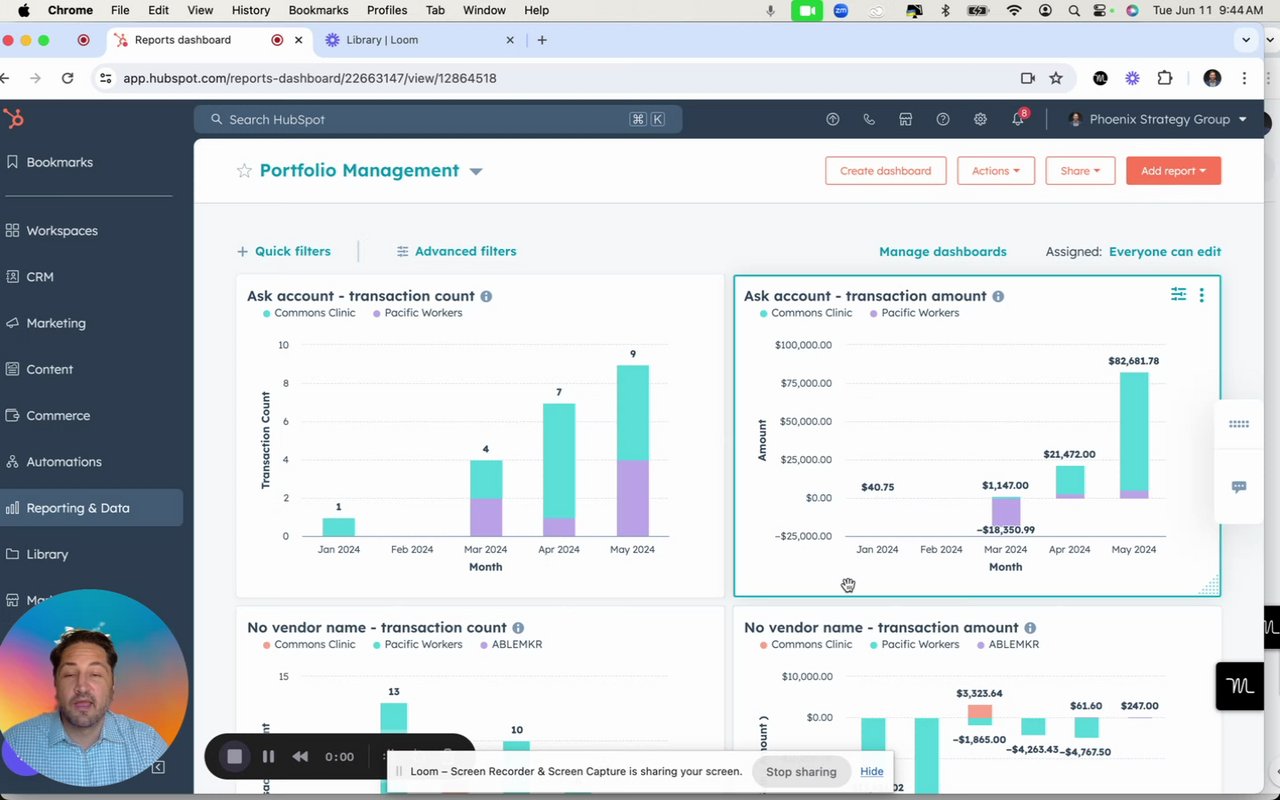Viewport: 1280px width, 800px height.
Task: Expand the Portfolio Management dashboard dropdown
Action: (x=476, y=171)
